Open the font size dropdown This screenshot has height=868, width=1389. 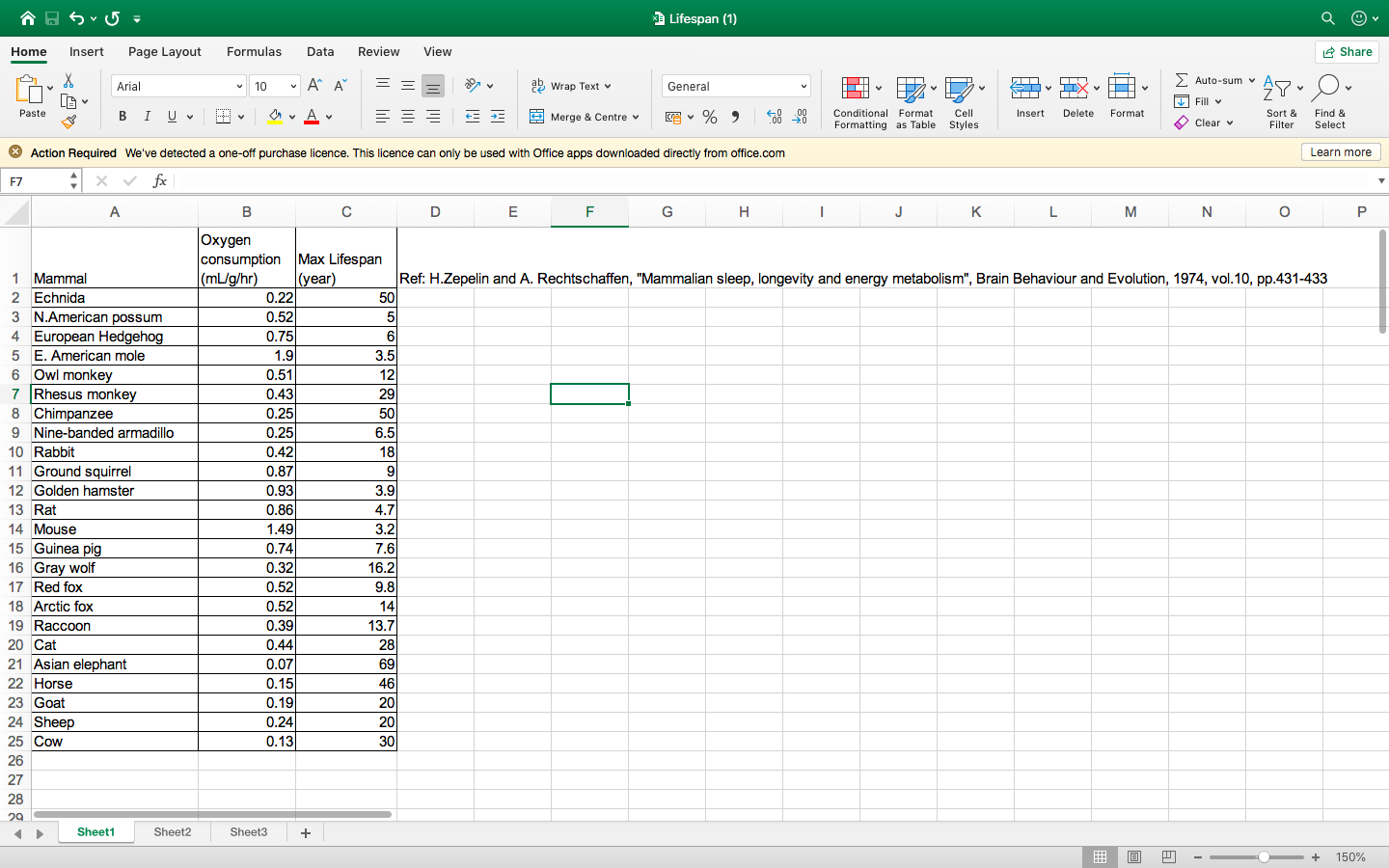[x=293, y=86]
